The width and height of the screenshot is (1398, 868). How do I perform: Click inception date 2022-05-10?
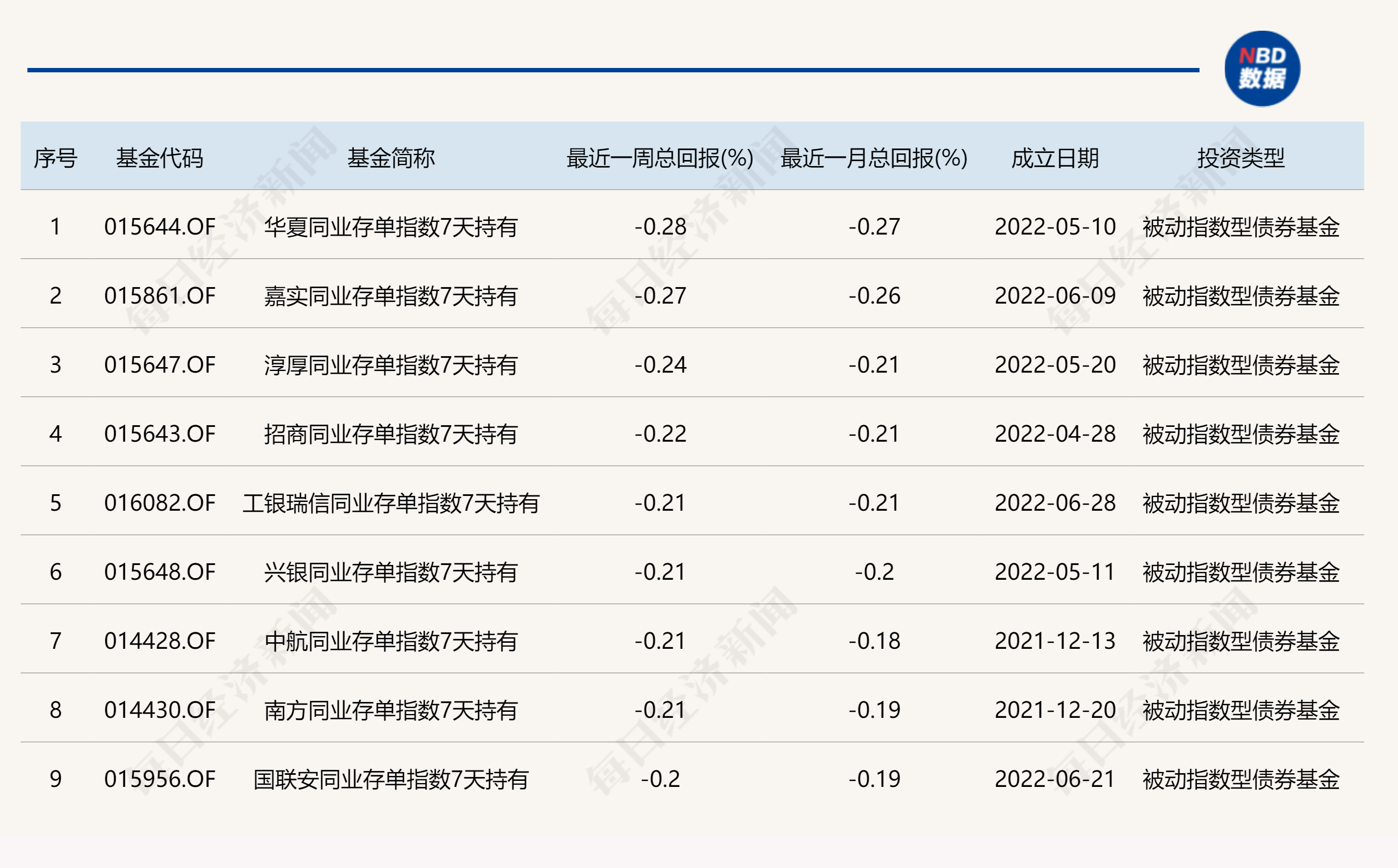pyautogui.click(x=1055, y=227)
